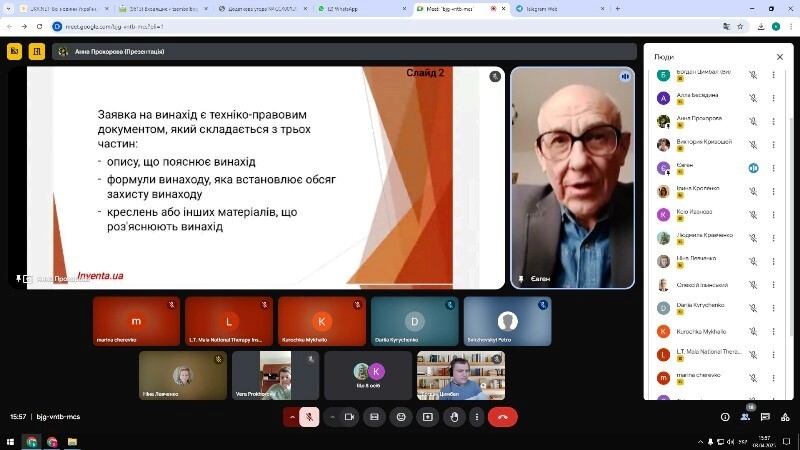The width and height of the screenshot is (800, 450).
Task: Leave the call with the red hang-up button
Action: coord(503,417)
